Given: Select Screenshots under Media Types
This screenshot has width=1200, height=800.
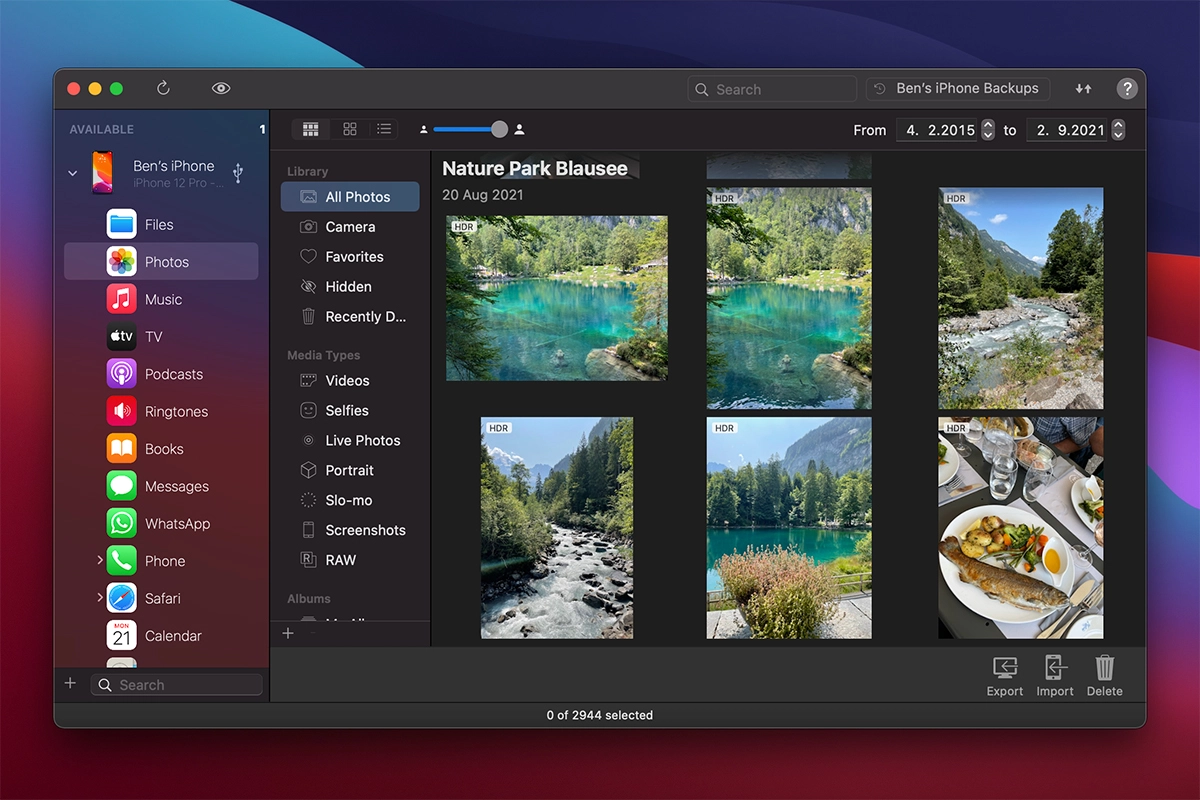Looking at the screenshot, I should click(364, 530).
